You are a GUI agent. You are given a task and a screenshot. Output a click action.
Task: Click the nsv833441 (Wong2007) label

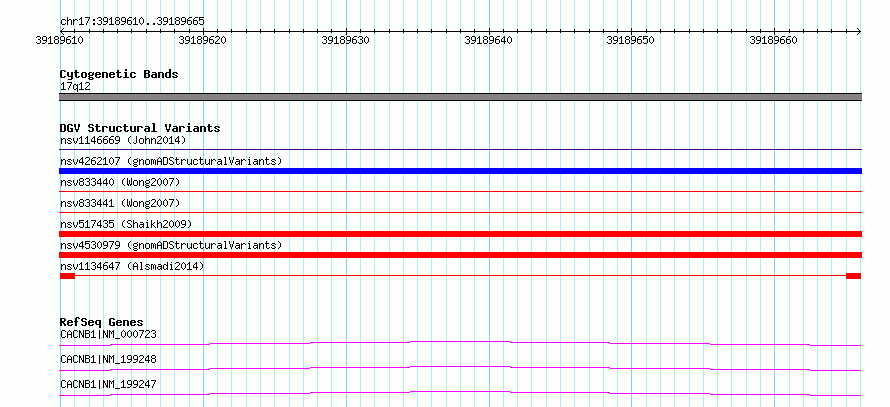(120, 203)
